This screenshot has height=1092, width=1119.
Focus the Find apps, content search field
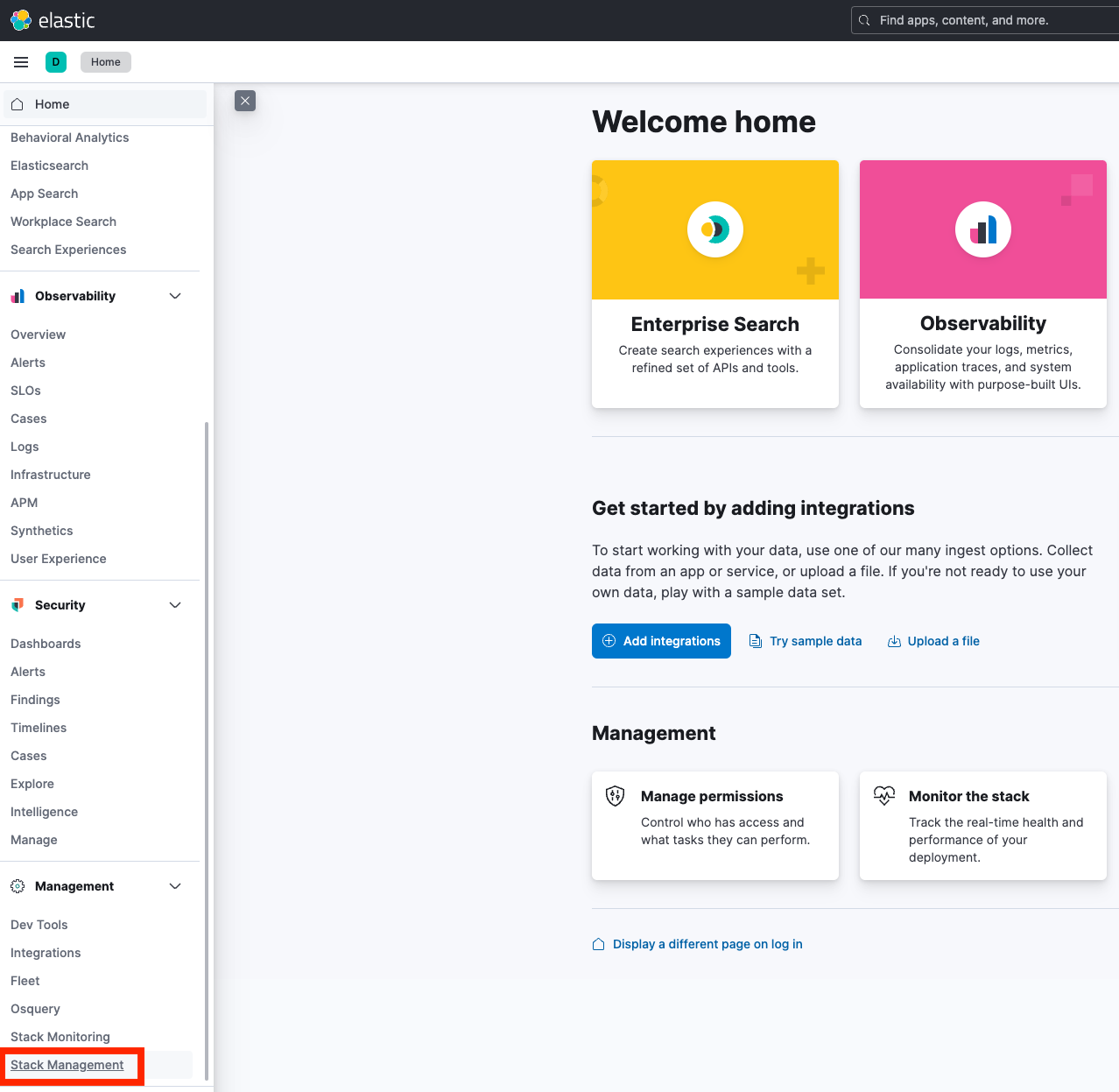[985, 20]
